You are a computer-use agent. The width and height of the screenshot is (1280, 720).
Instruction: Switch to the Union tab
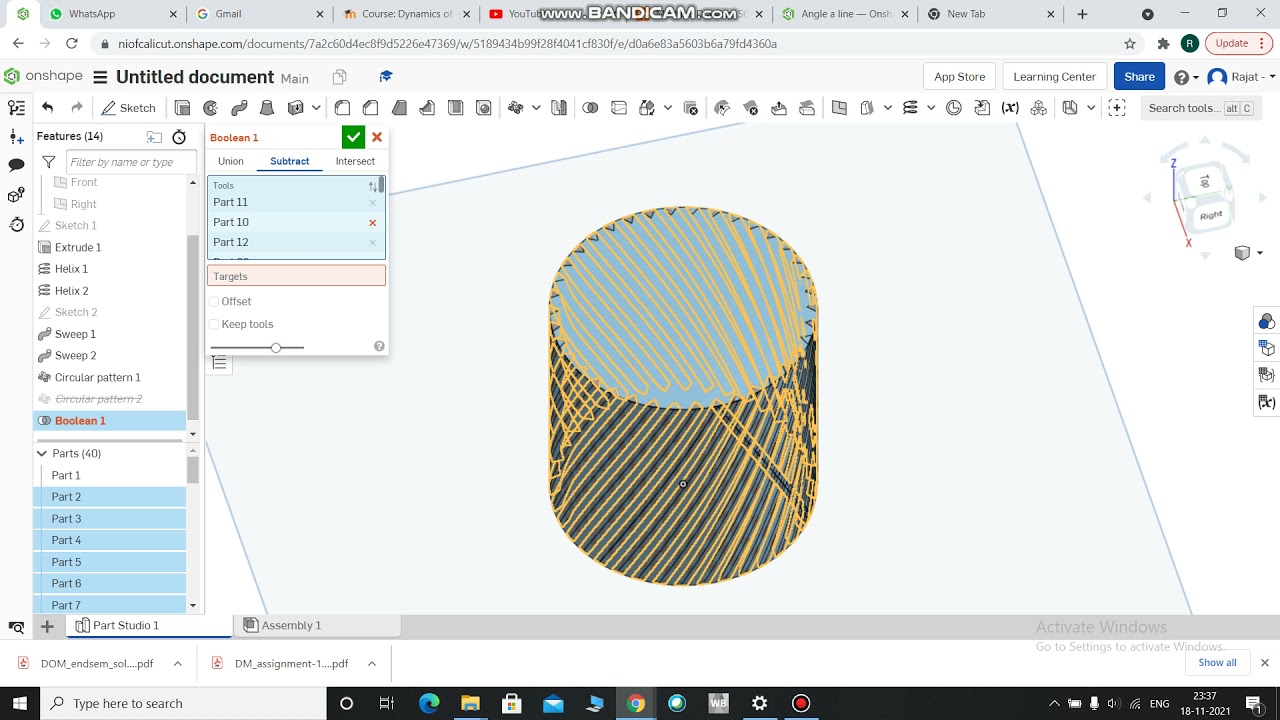[231, 161]
